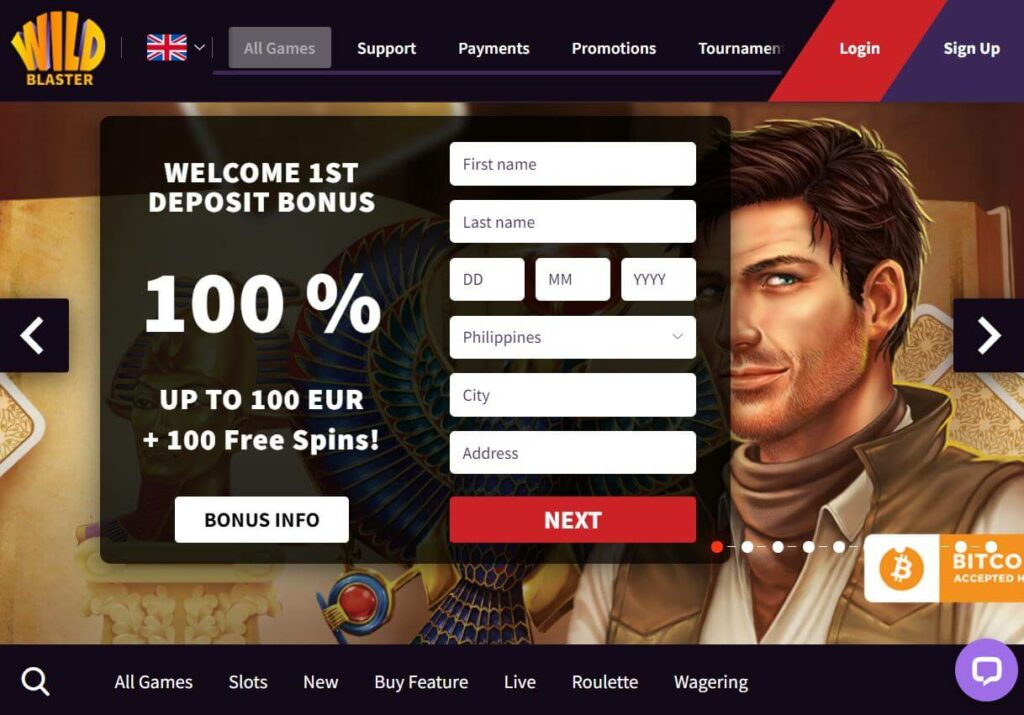The image size is (1024, 715).
Task: Click the UK flag language icon
Action: (167, 48)
